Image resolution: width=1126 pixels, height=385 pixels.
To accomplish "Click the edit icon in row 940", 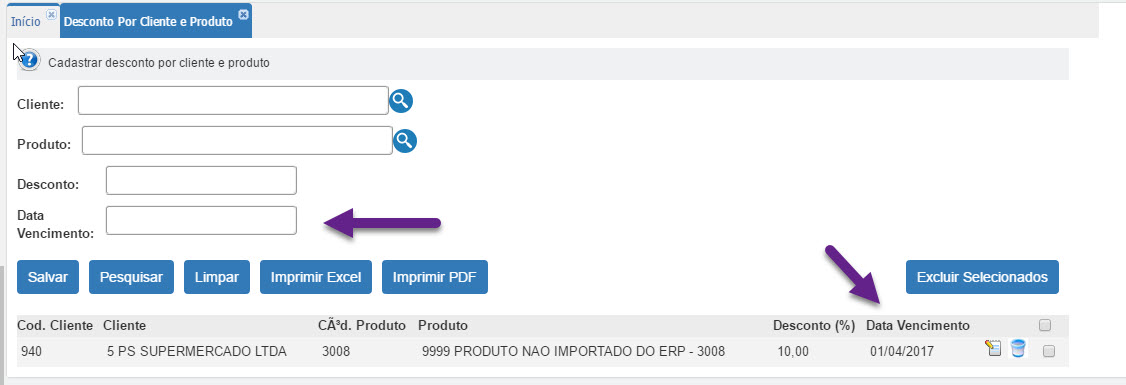I will [993, 349].
